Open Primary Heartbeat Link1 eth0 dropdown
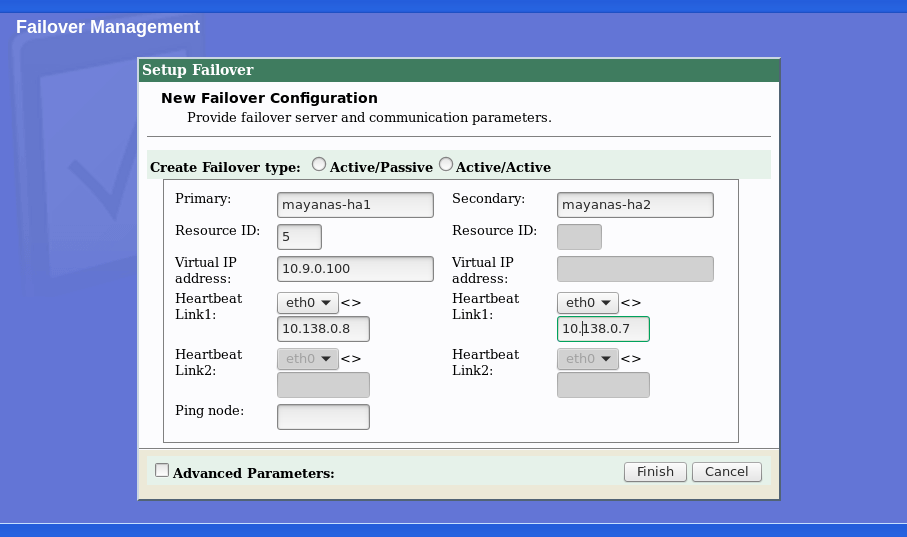 [x=307, y=302]
